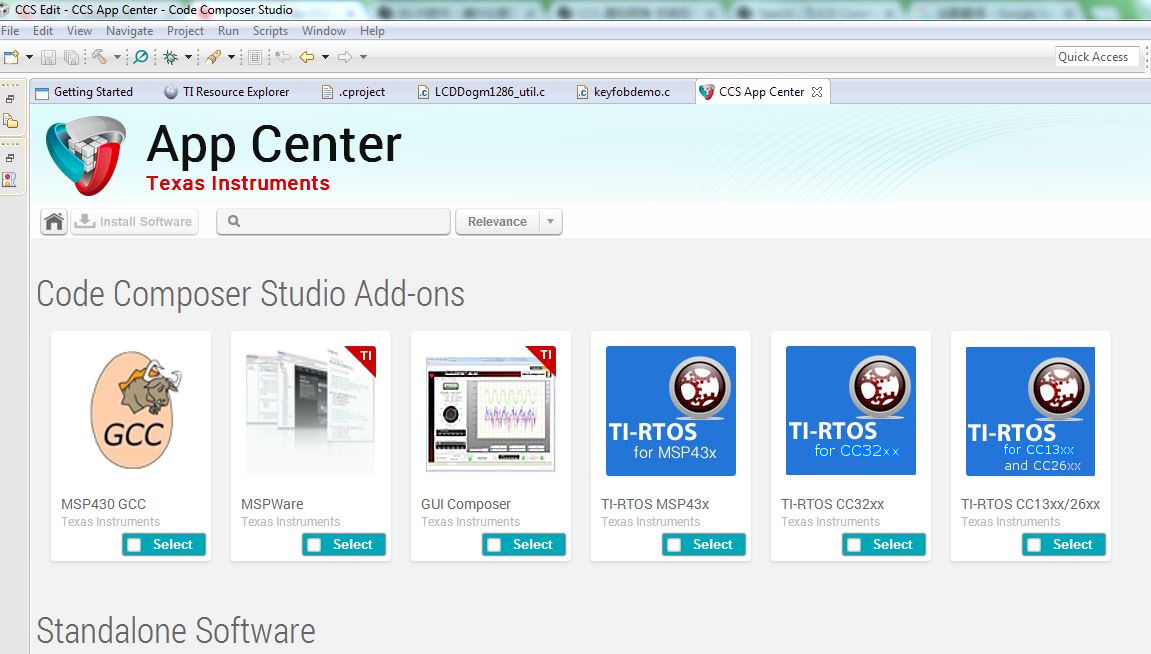Open the Edit menu

[x=43, y=31]
